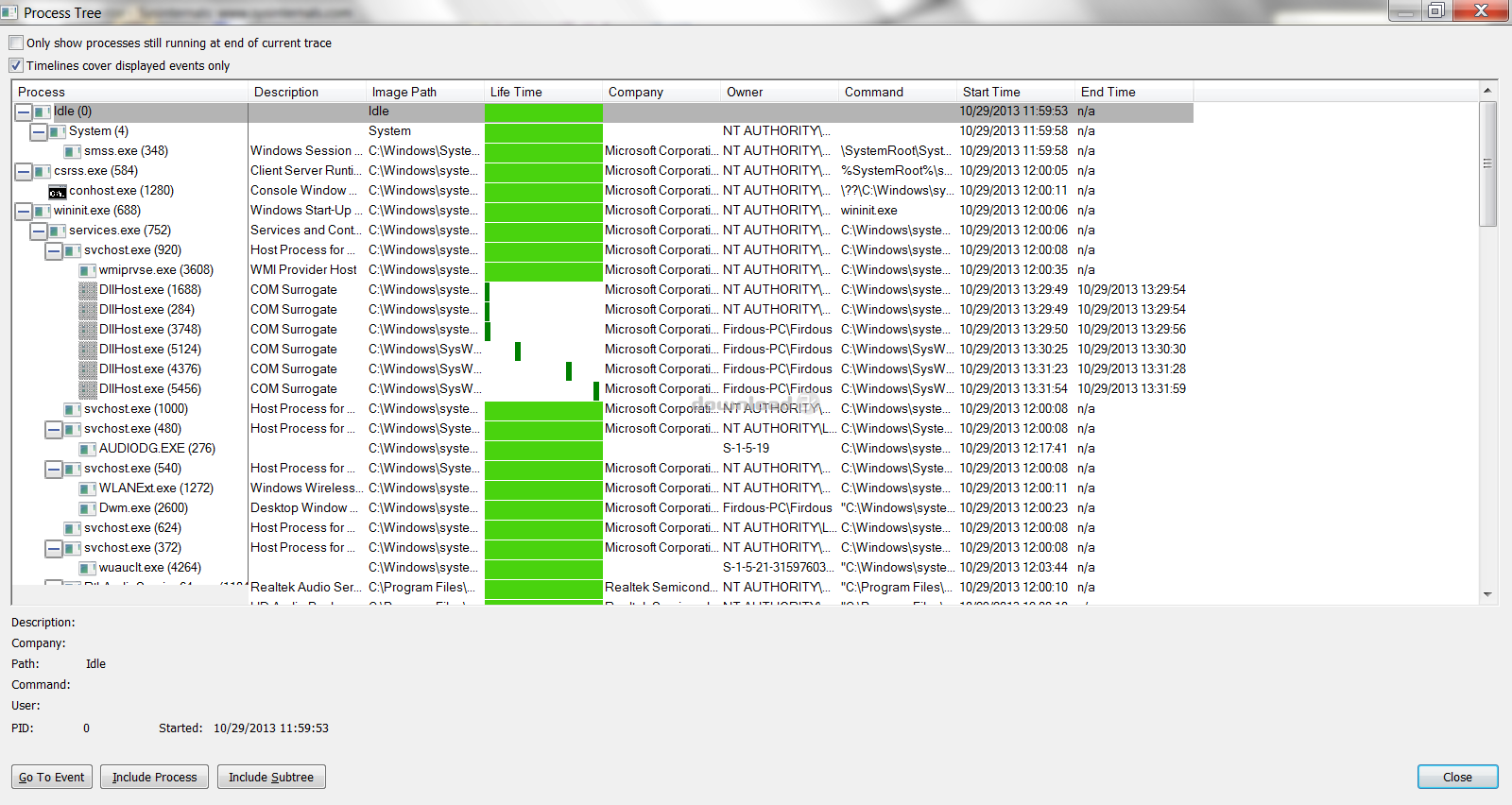Click the wmiprvse.exe process icon
This screenshot has width=1512, height=805.
point(88,270)
